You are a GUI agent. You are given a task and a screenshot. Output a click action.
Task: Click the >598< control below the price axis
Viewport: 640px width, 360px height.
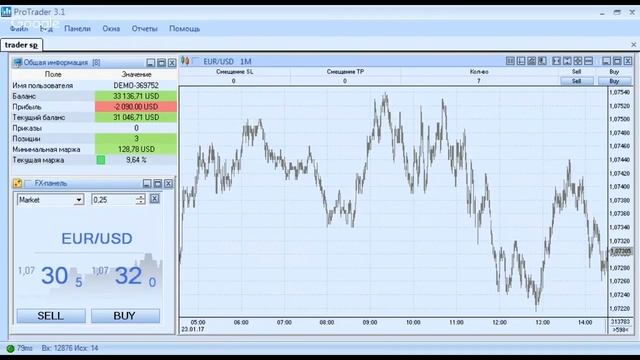point(620,330)
